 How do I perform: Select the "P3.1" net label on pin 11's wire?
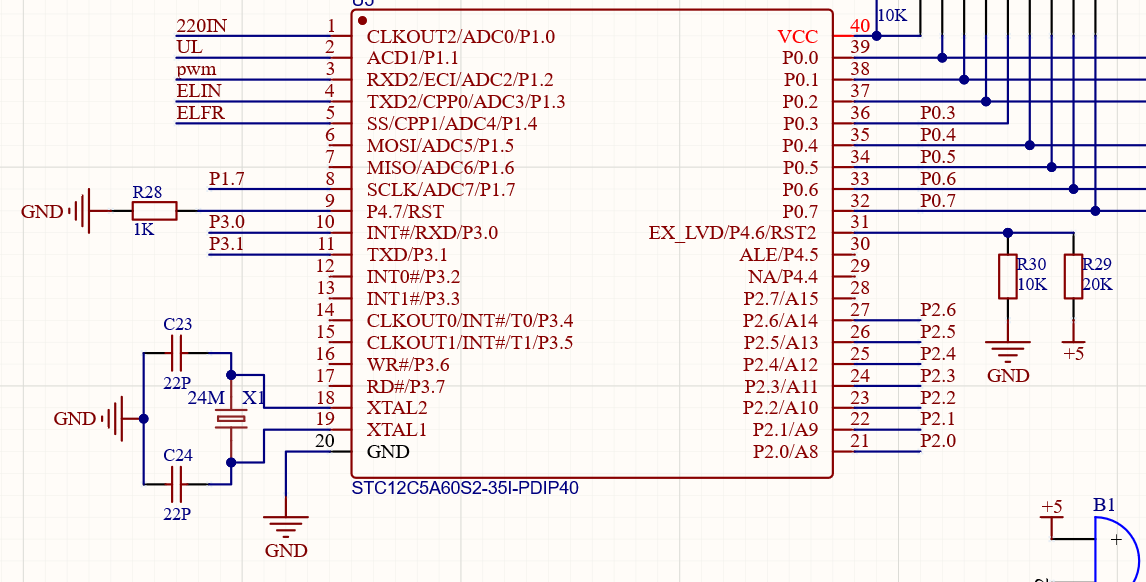pos(227,243)
